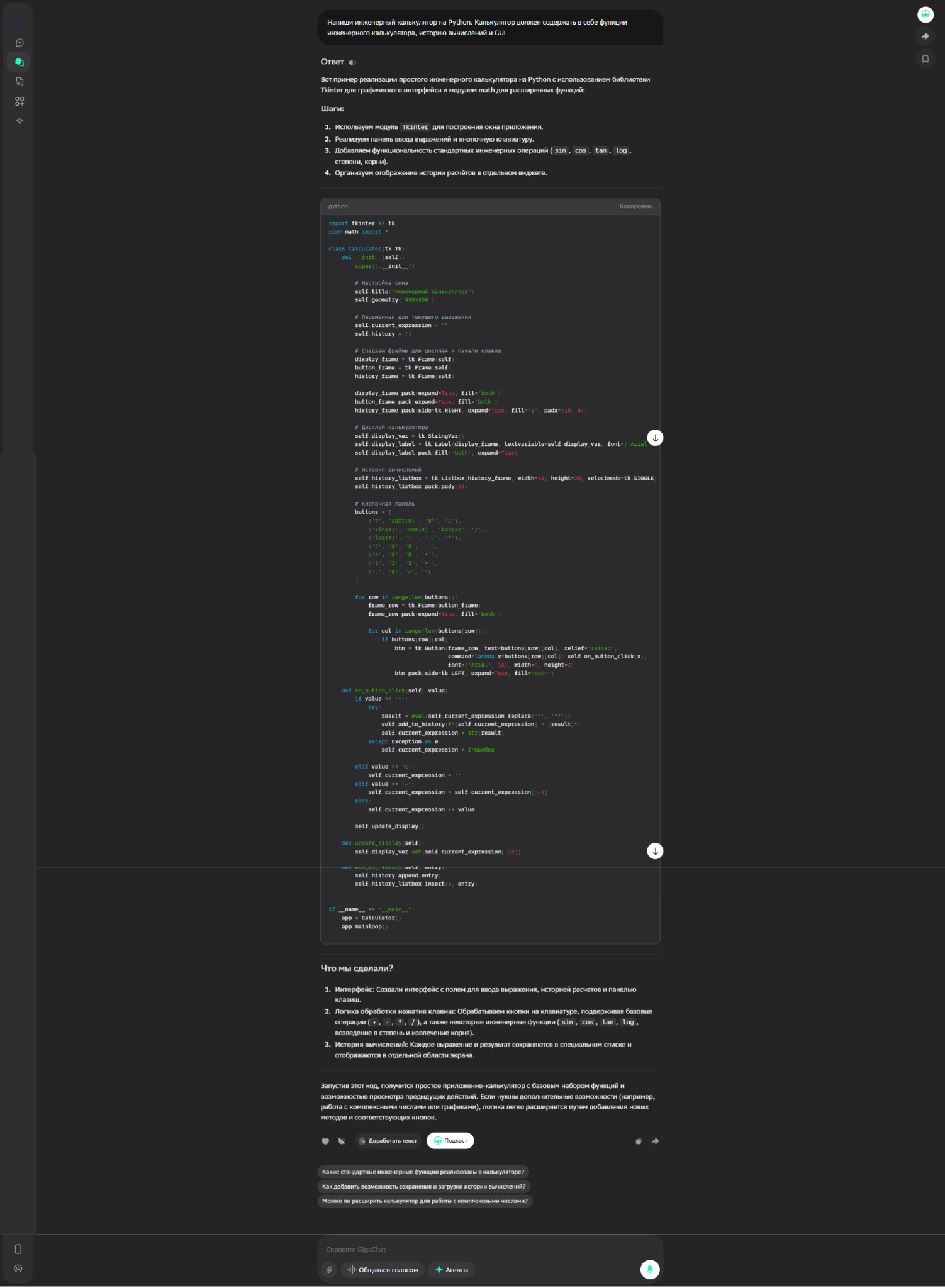
Task: Open the AI document icon in sidebar
Action: pyautogui.click(x=20, y=82)
